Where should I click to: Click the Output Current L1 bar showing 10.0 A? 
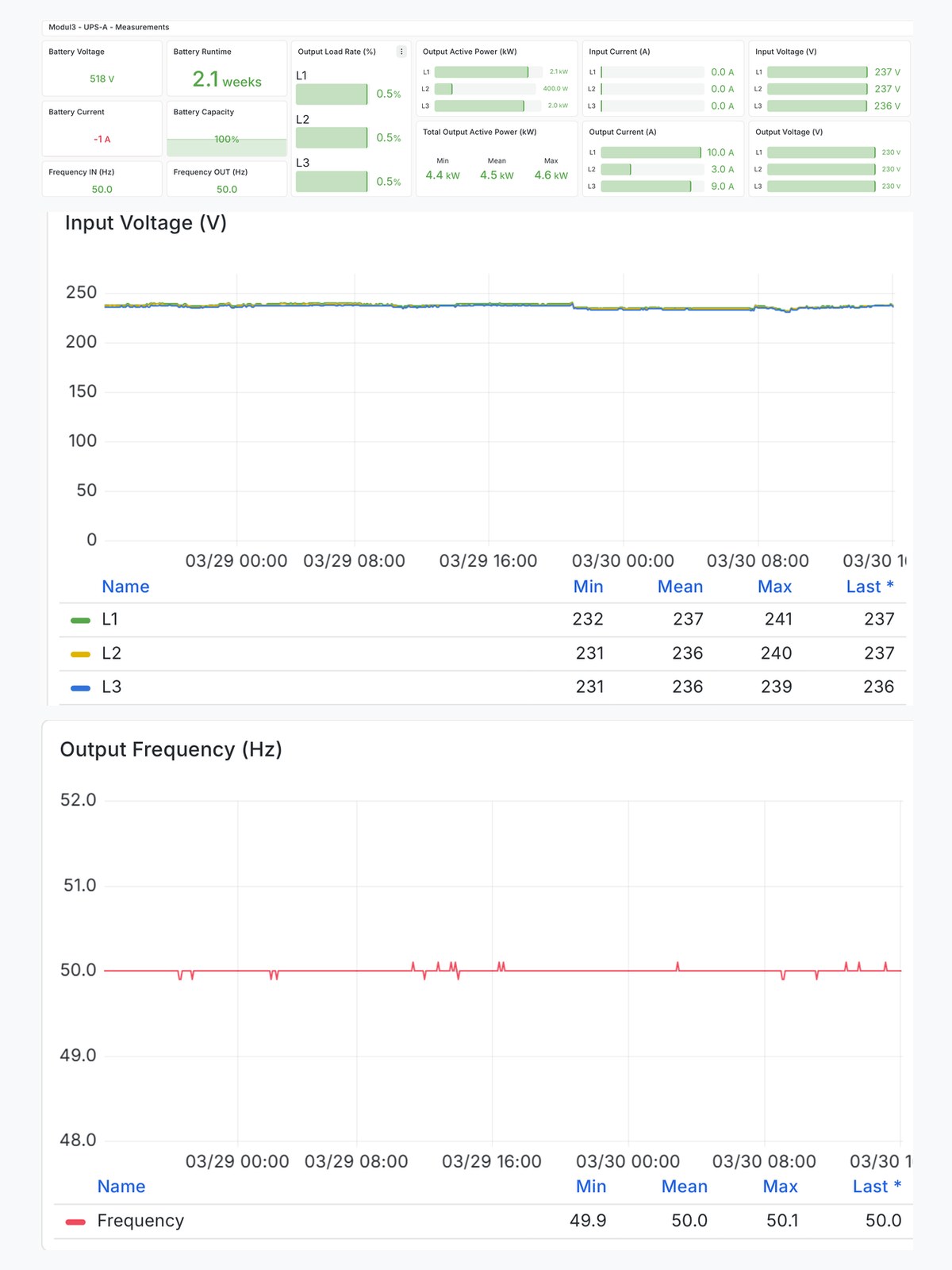(x=651, y=152)
